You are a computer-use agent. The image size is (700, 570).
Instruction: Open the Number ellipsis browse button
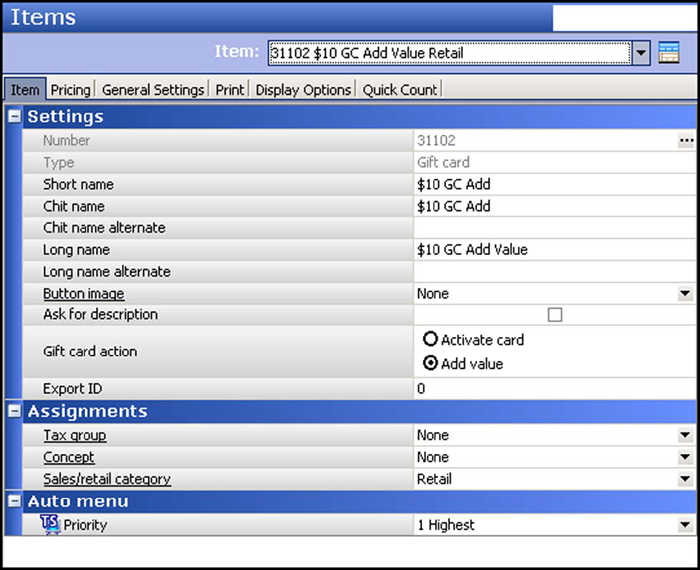pyautogui.click(x=686, y=141)
